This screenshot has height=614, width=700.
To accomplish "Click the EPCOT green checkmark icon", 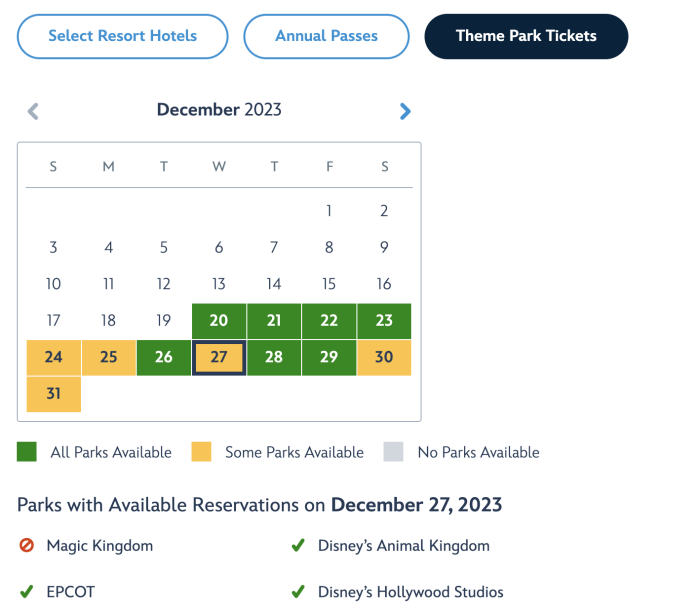I will pos(27,592).
